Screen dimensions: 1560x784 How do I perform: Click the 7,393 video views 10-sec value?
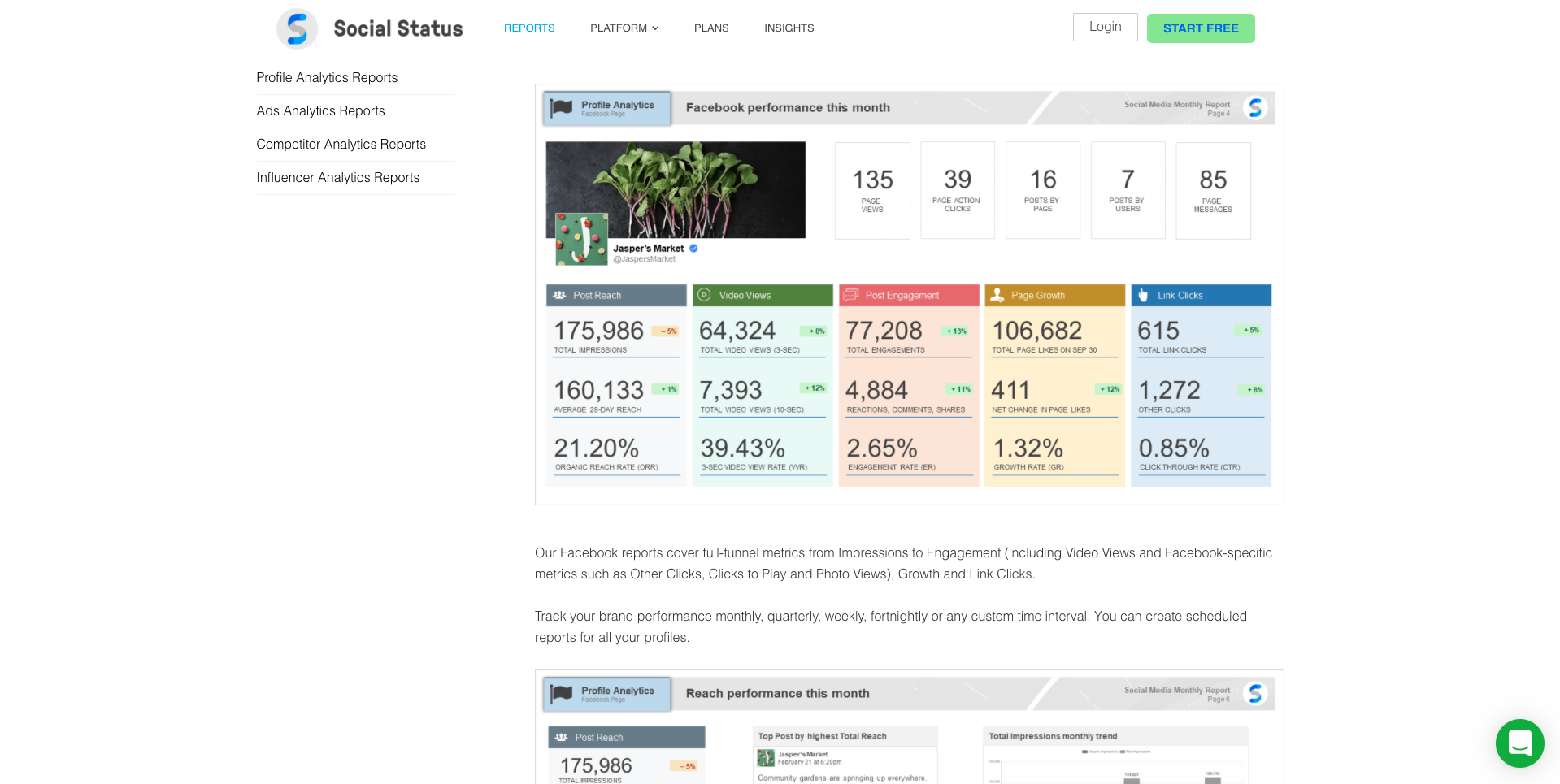(x=731, y=391)
